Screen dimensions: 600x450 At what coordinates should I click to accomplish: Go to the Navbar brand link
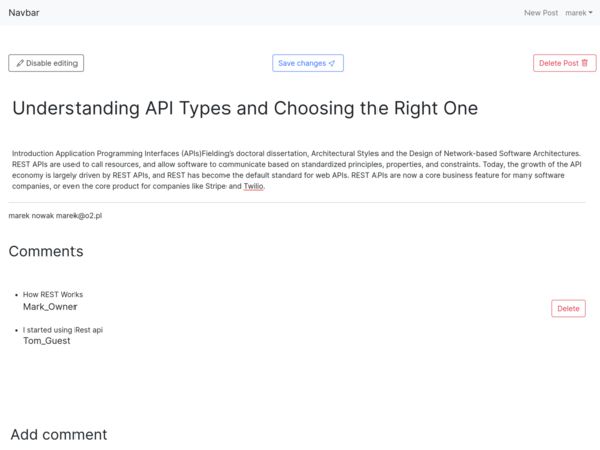[x=24, y=13]
